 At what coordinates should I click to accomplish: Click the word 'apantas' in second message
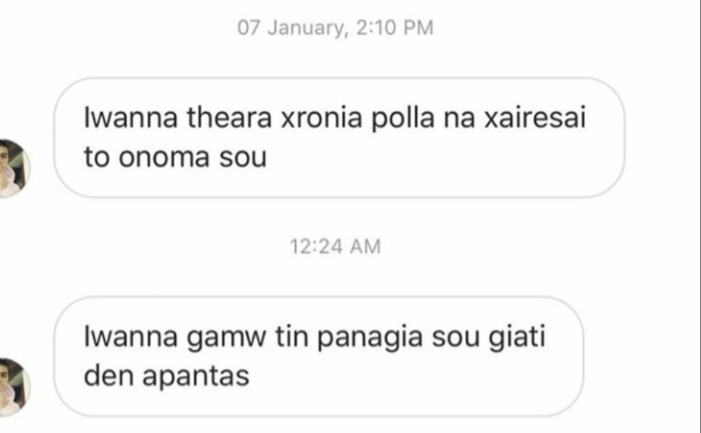196,376
